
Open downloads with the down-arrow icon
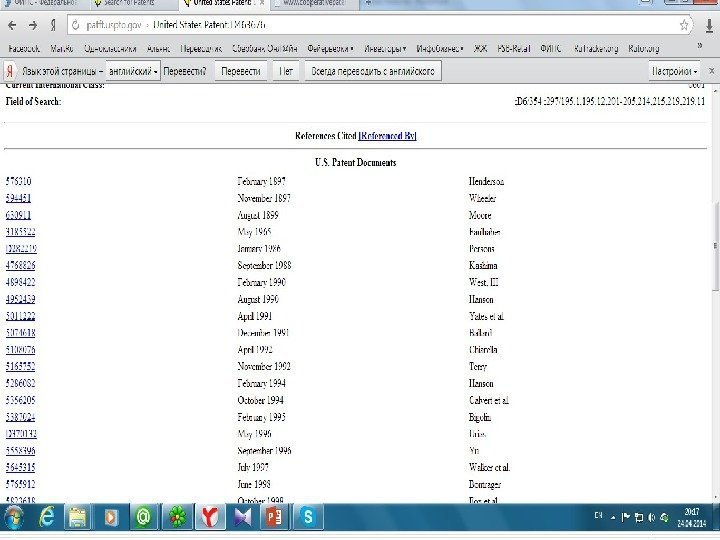pos(709,26)
